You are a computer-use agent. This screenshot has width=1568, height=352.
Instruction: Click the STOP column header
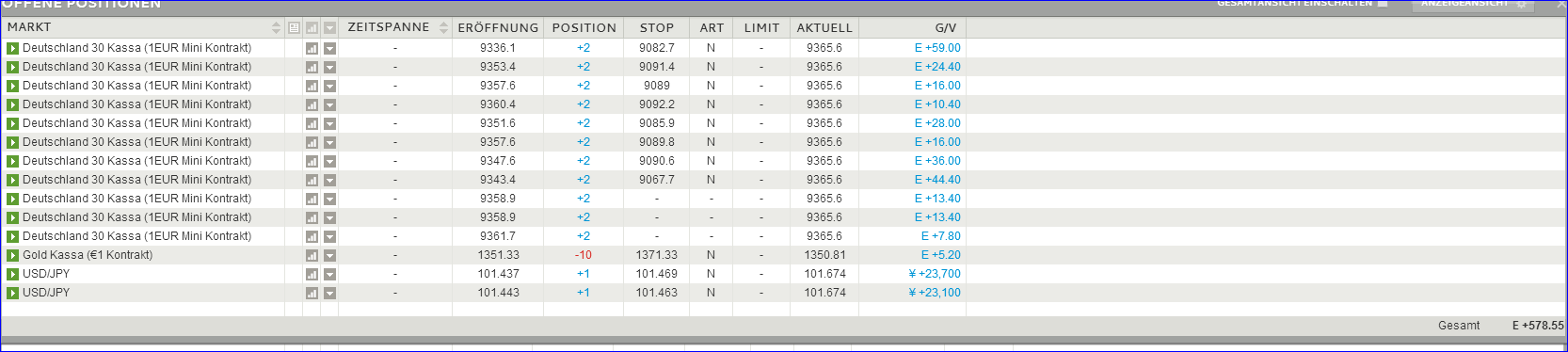tap(657, 27)
